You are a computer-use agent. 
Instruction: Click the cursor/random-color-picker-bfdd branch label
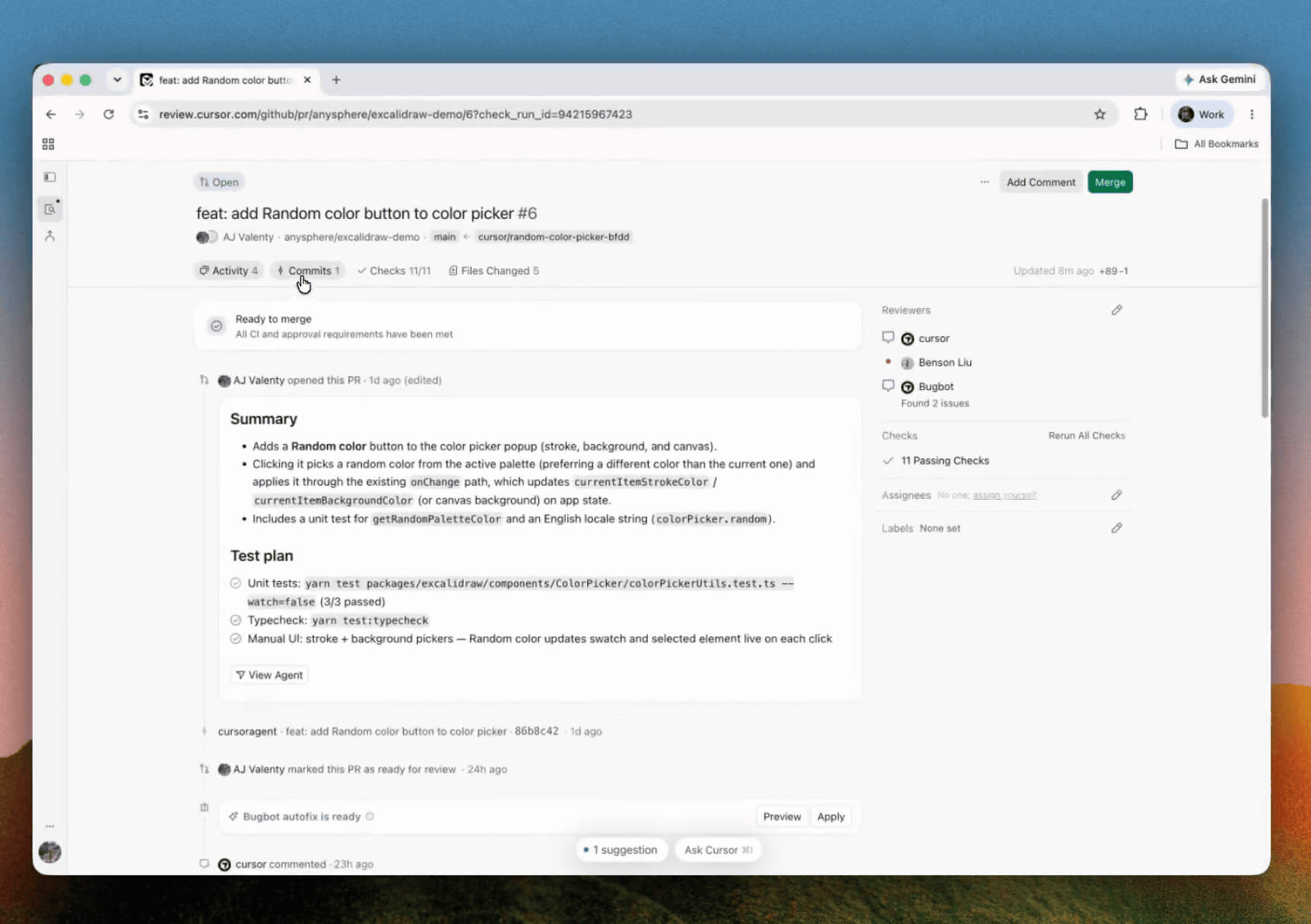coord(554,237)
